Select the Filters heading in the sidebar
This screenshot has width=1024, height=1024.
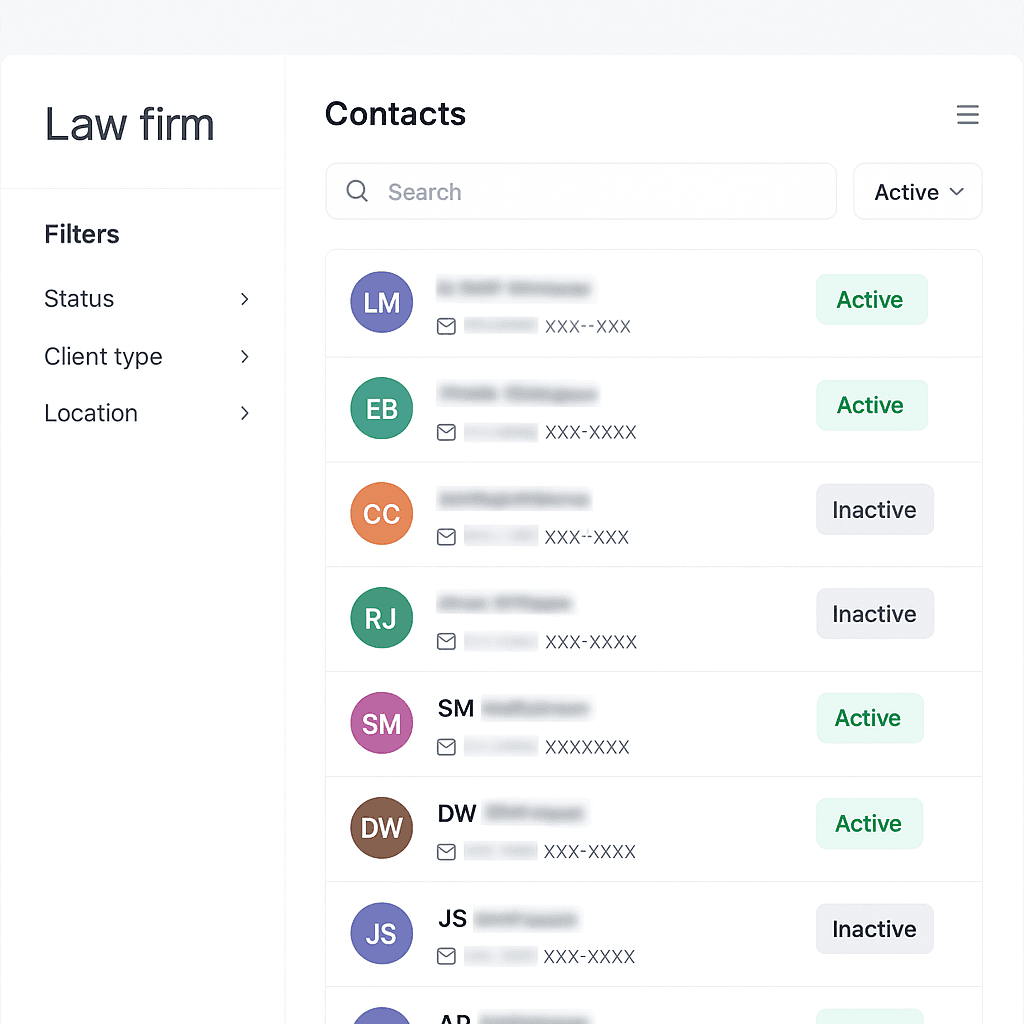point(81,234)
